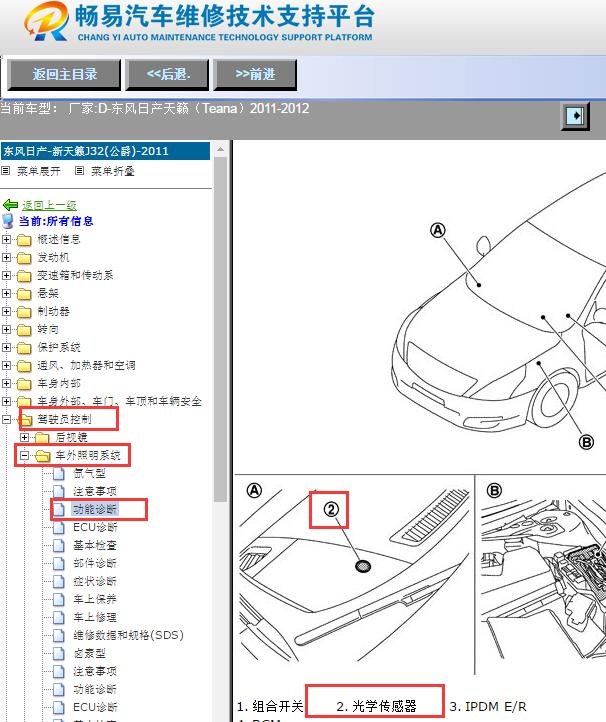The width and height of the screenshot is (606, 722).
Task: Click 菜单展开 to expand all menus
Action: click(39, 171)
